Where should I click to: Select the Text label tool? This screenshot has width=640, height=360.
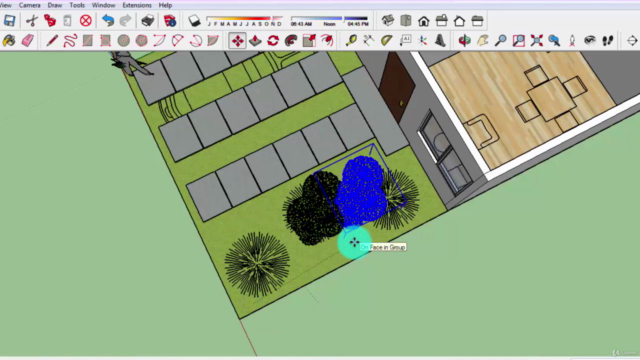pos(405,41)
